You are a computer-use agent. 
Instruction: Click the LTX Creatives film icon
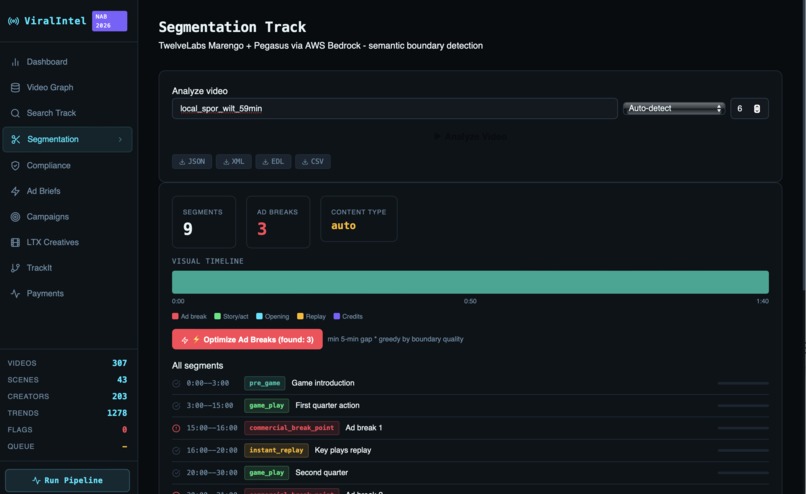click(15, 243)
